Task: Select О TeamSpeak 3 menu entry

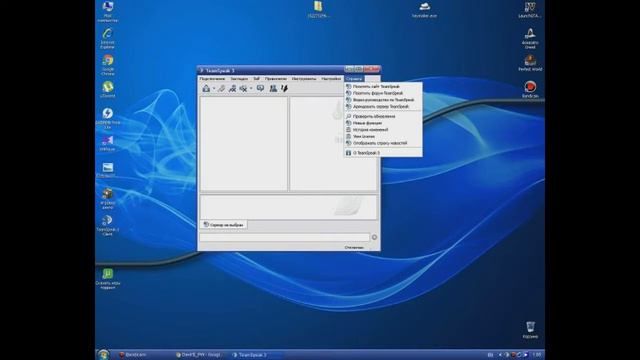Action: [383, 153]
